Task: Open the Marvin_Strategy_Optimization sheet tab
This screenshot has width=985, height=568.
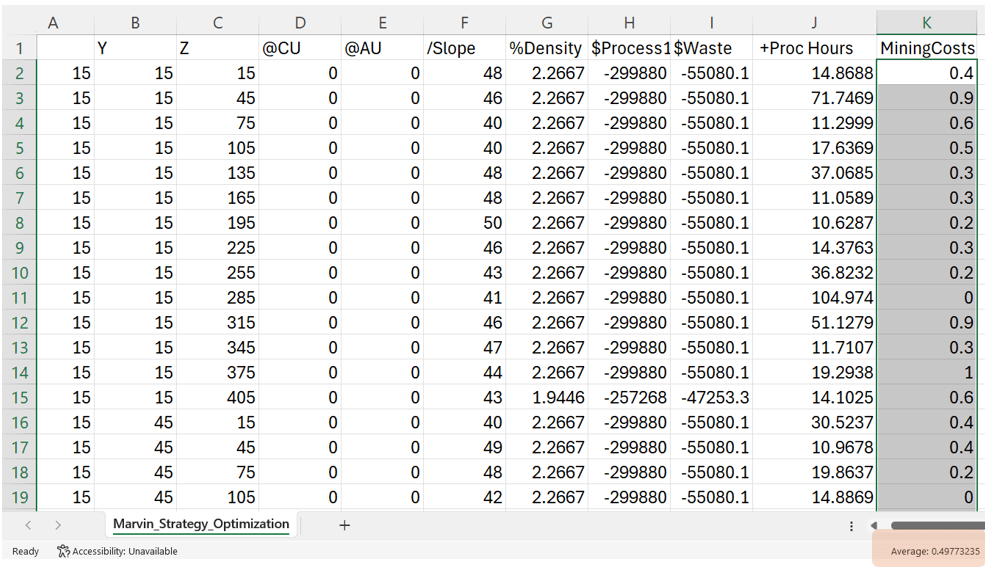Action: (201, 524)
